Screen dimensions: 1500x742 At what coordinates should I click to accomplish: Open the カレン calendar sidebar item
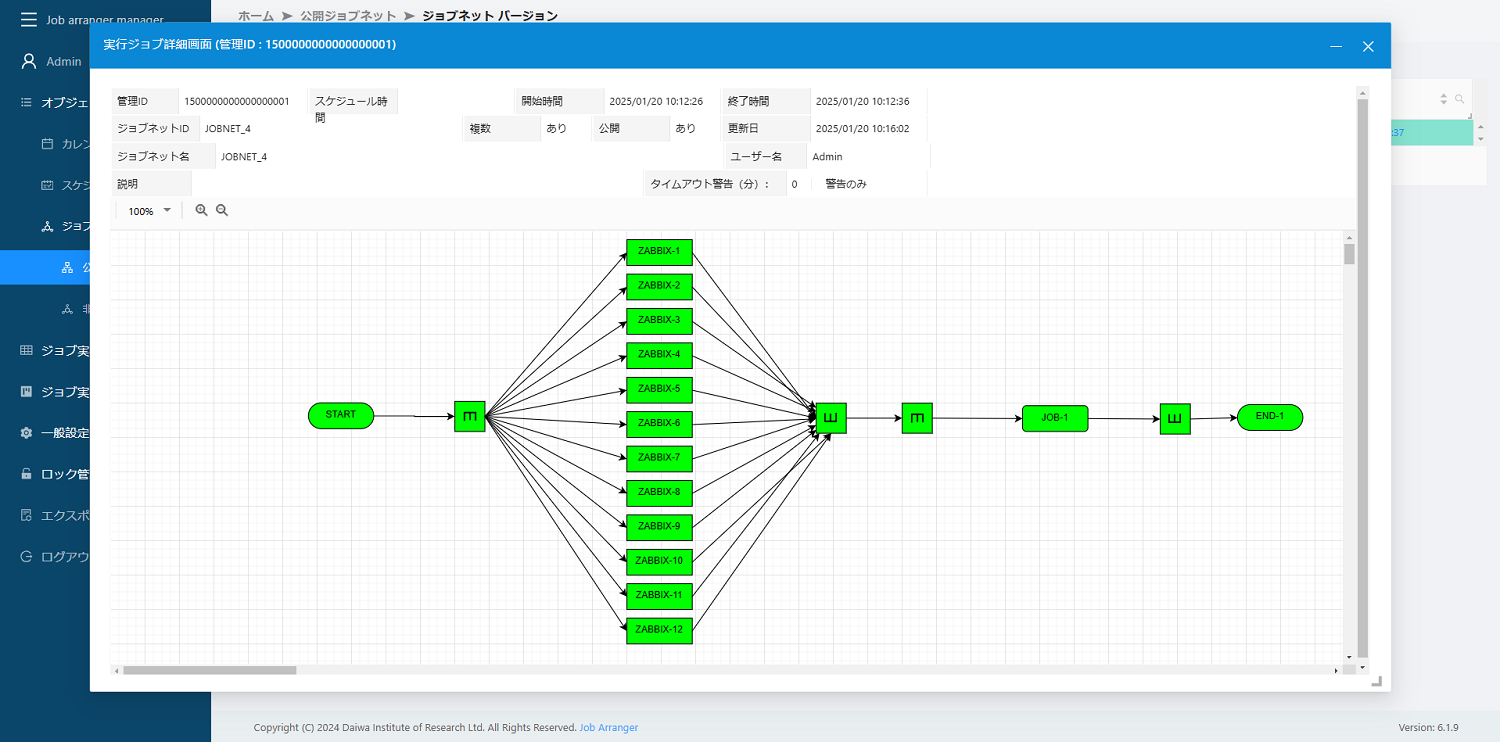pos(66,144)
